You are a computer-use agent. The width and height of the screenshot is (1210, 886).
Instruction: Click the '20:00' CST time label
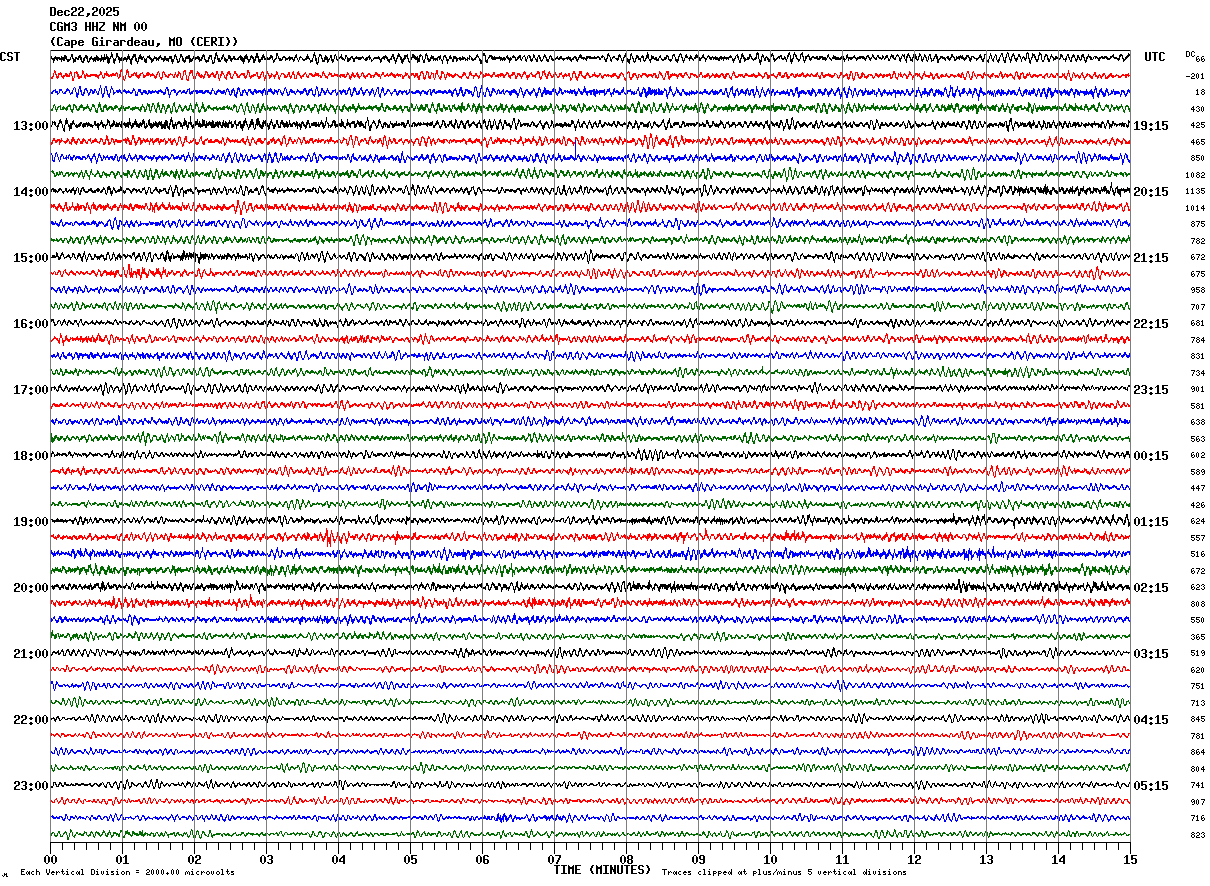tap(31, 588)
